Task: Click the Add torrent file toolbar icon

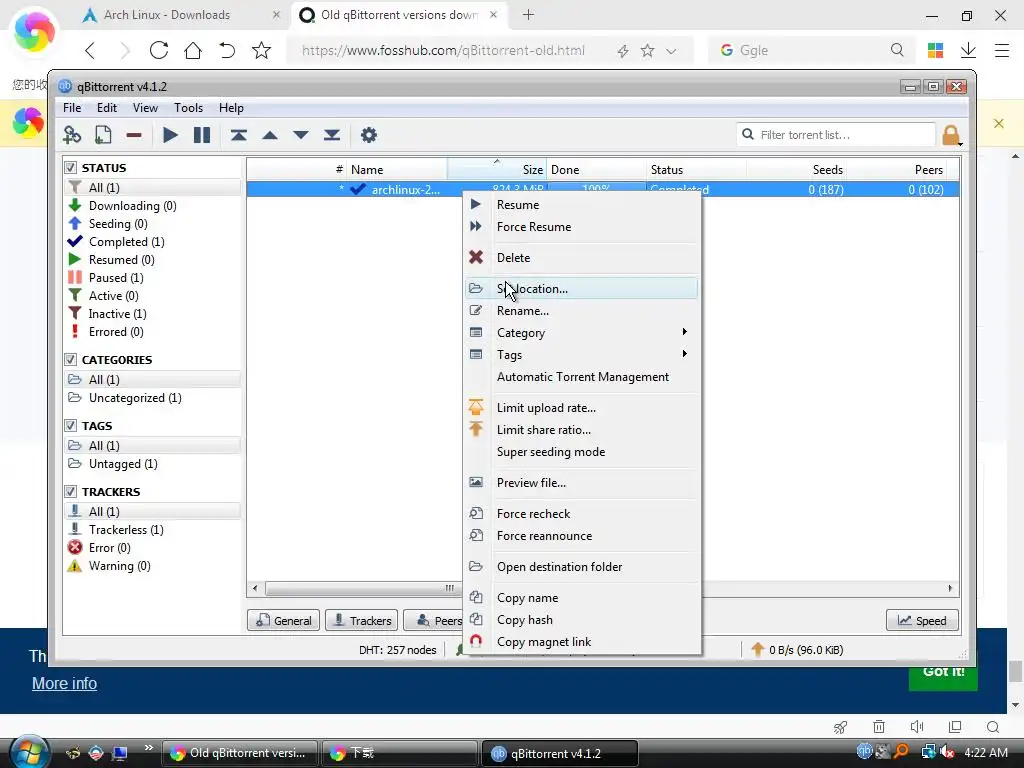Action: click(103, 135)
